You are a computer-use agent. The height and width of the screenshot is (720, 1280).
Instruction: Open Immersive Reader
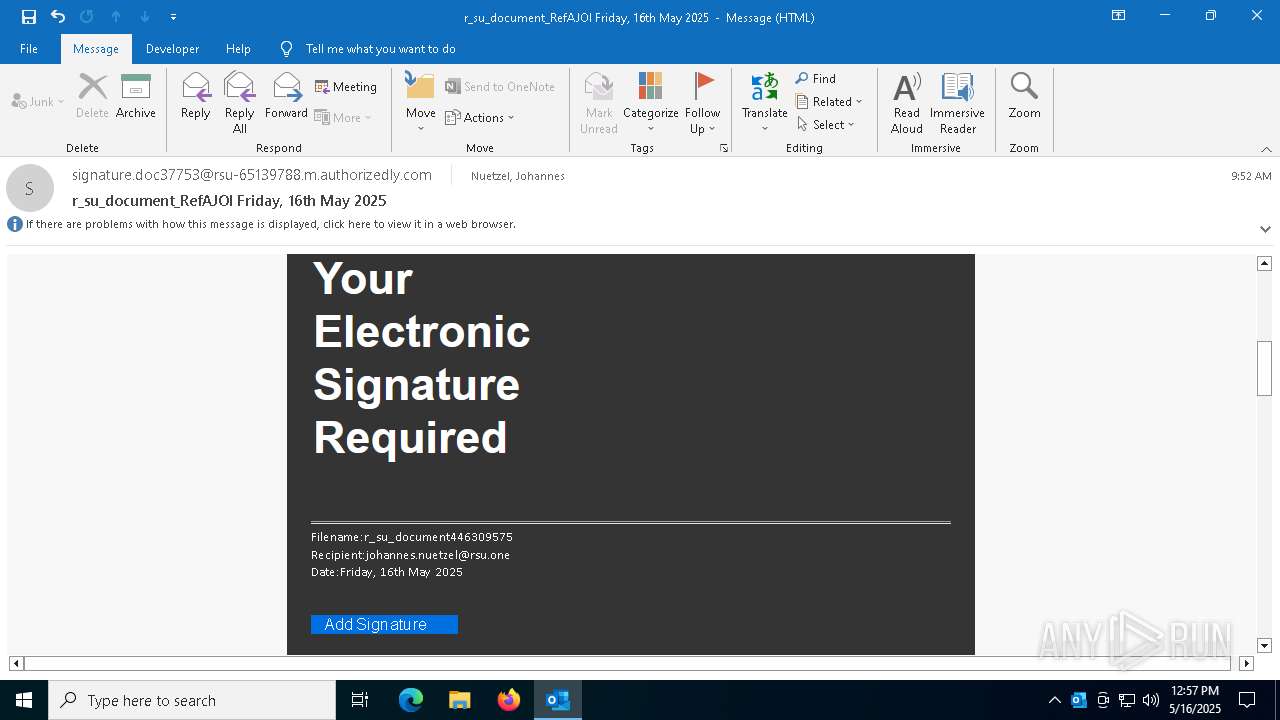958,103
